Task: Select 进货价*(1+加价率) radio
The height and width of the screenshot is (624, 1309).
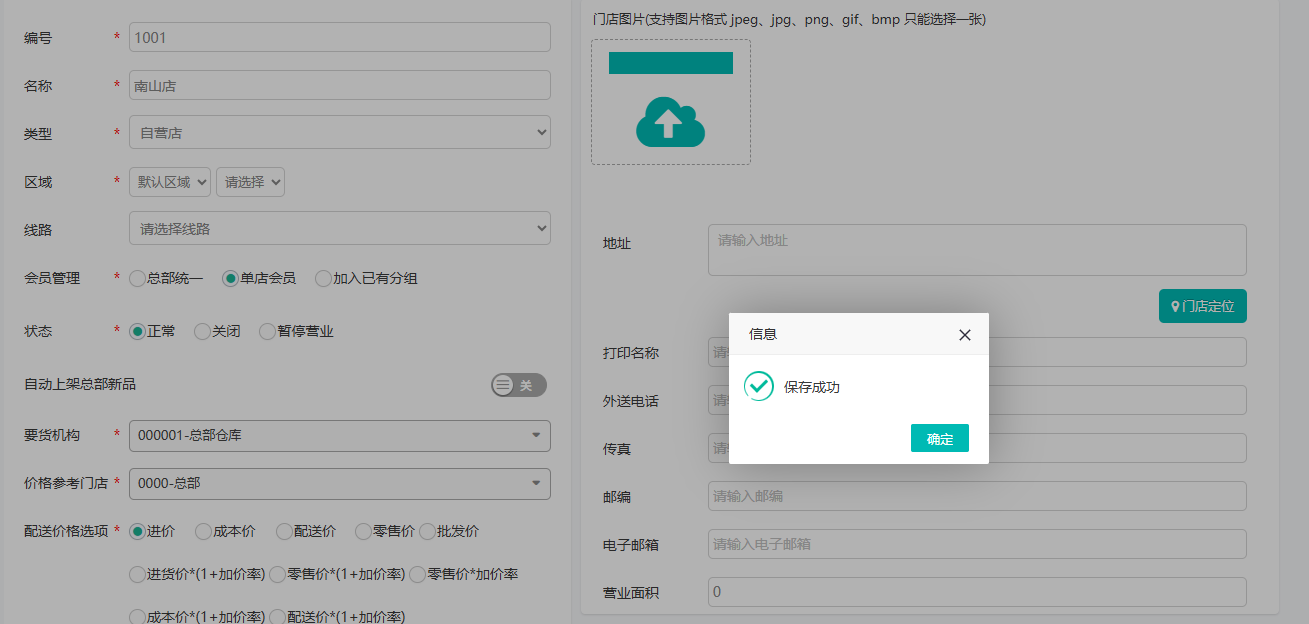Action: click(x=138, y=574)
